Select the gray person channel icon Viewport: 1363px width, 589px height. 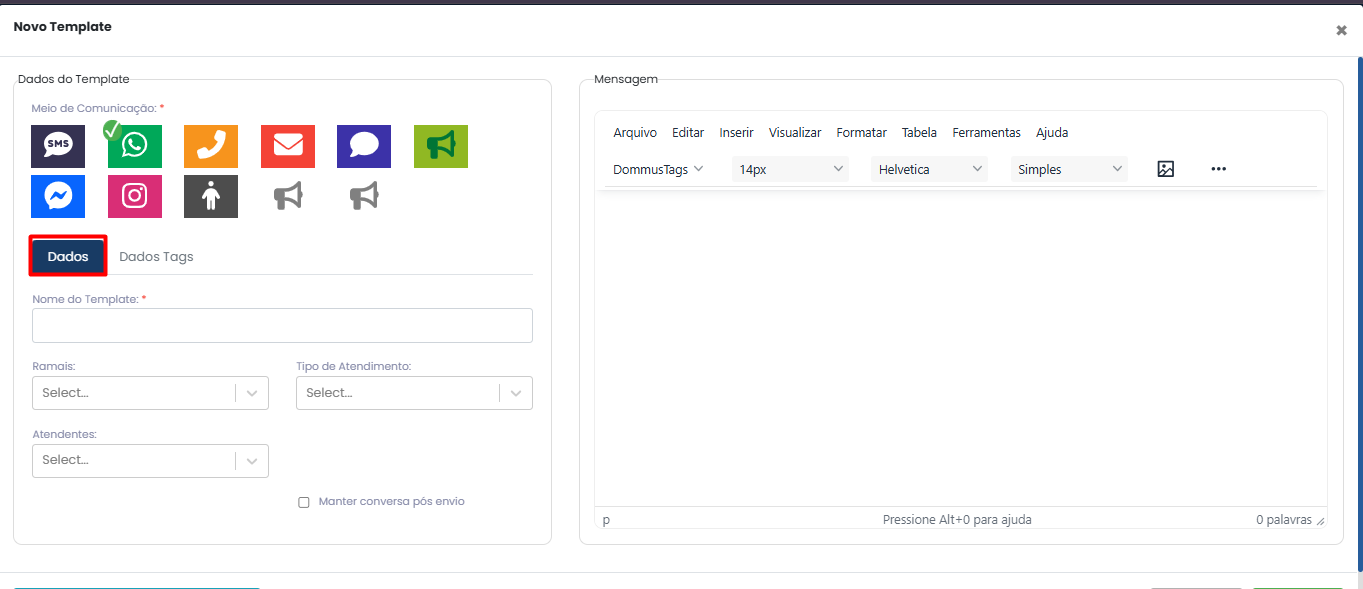coord(211,196)
